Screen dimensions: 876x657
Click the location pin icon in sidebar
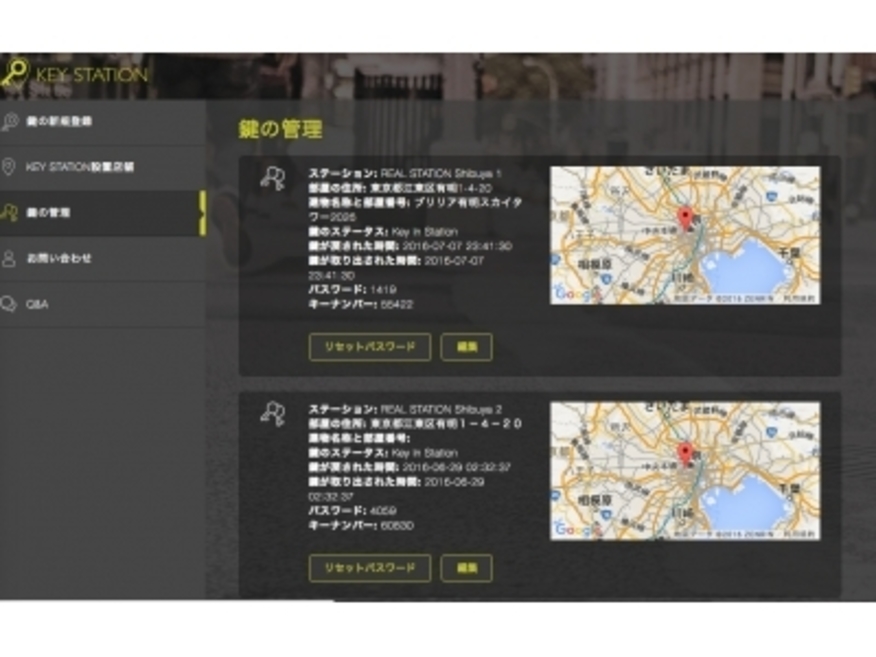pos(8,166)
